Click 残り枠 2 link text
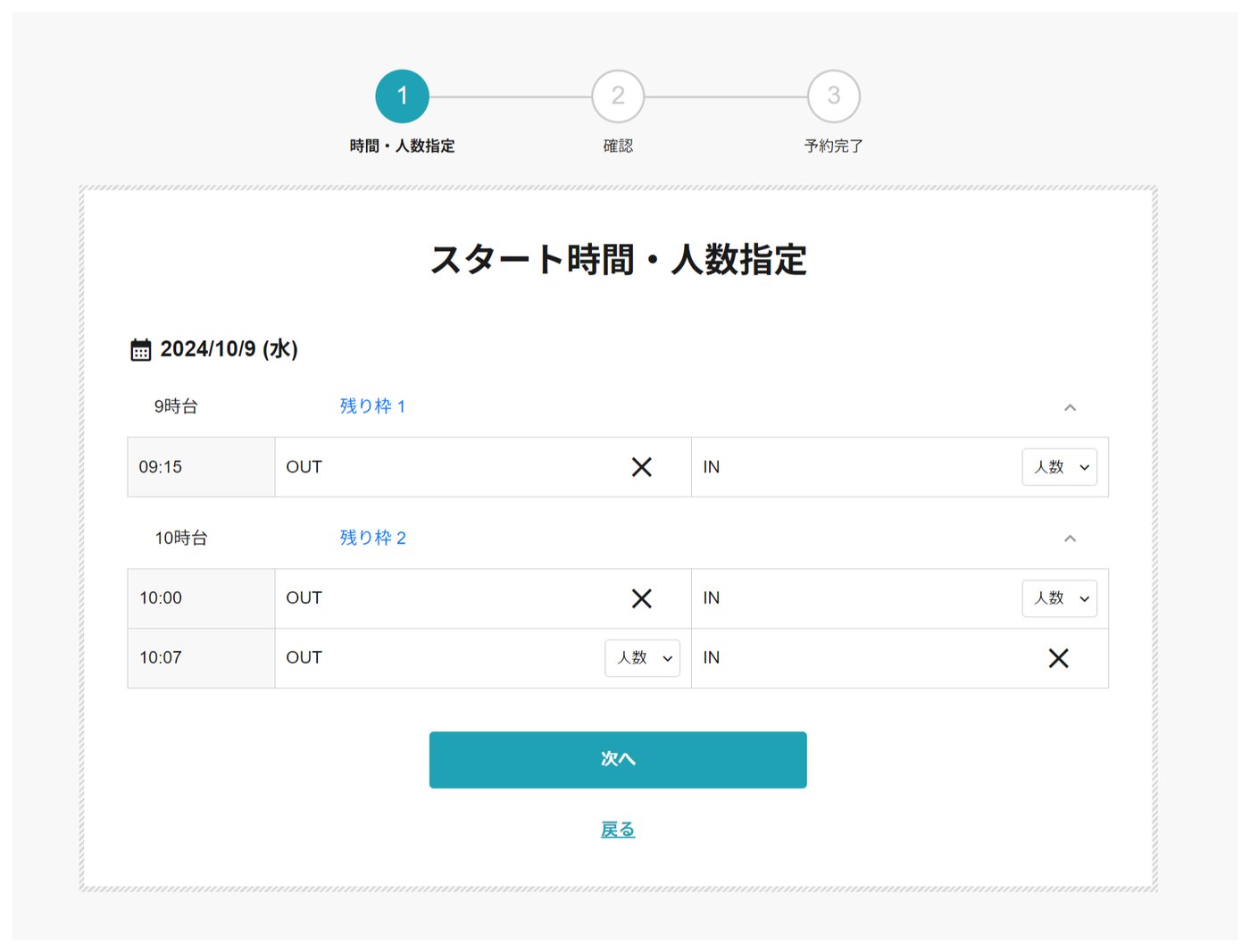The height and width of the screenshot is (952, 1250). pos(372,538)
